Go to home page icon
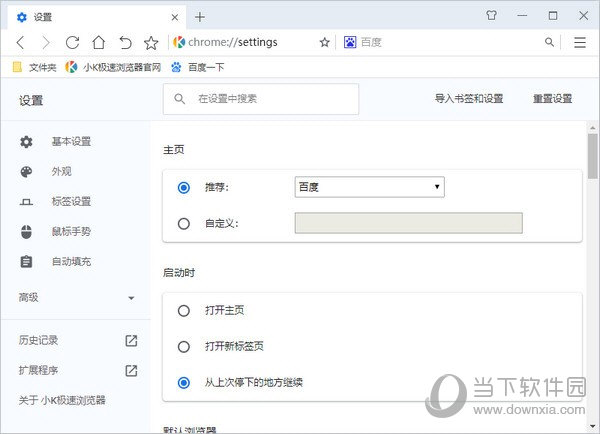The image size is (600, 434). click(99, 42)
